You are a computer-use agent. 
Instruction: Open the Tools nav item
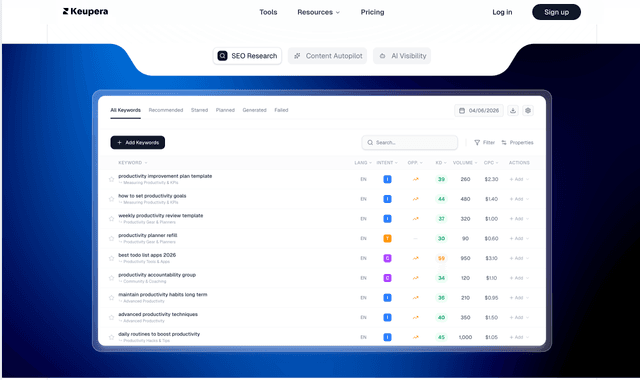(x=268, y=12)
